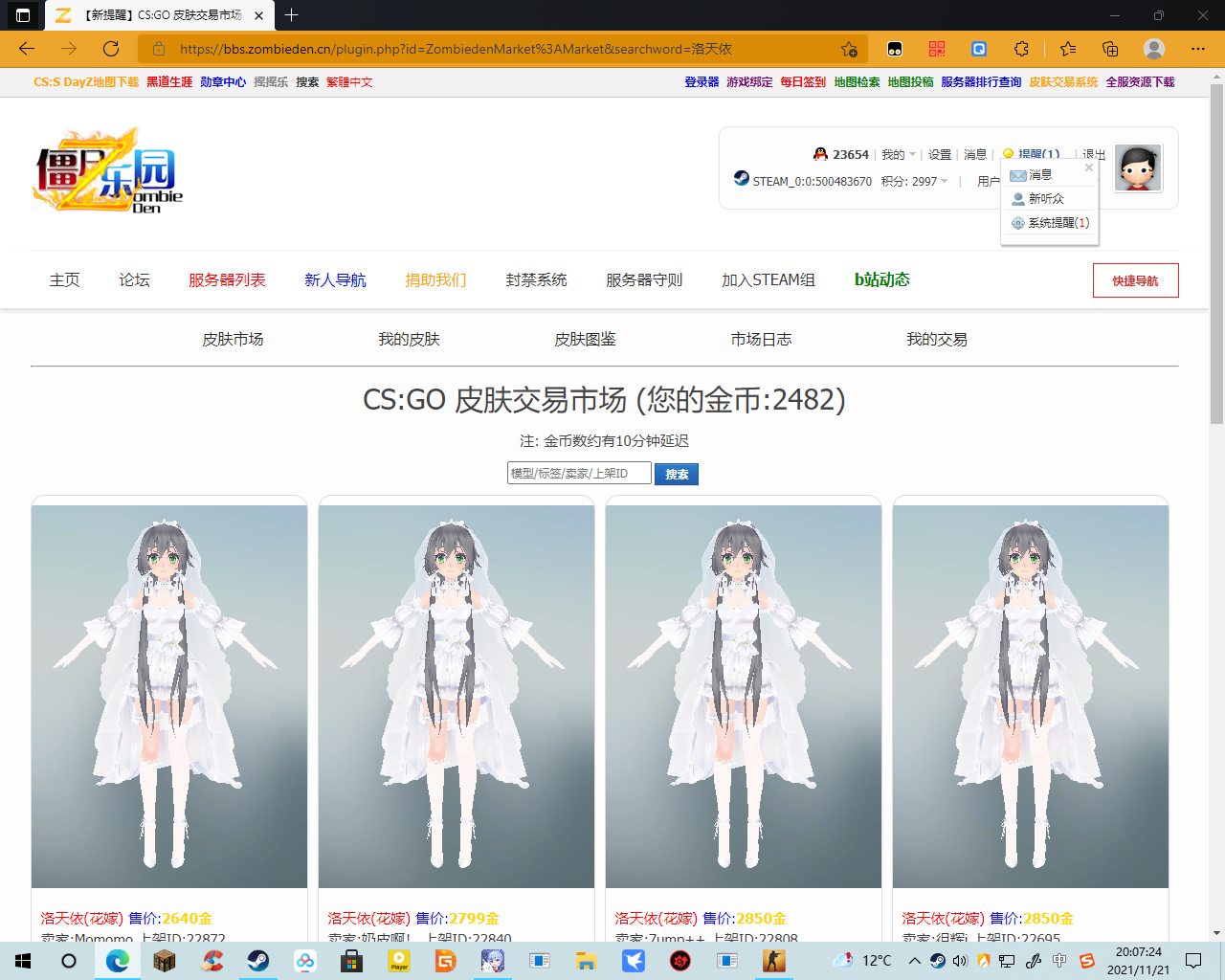This screenshot has width=1225, height=980.
Task: Open the 我的交易 tab
Action: (x=937, y=340)
